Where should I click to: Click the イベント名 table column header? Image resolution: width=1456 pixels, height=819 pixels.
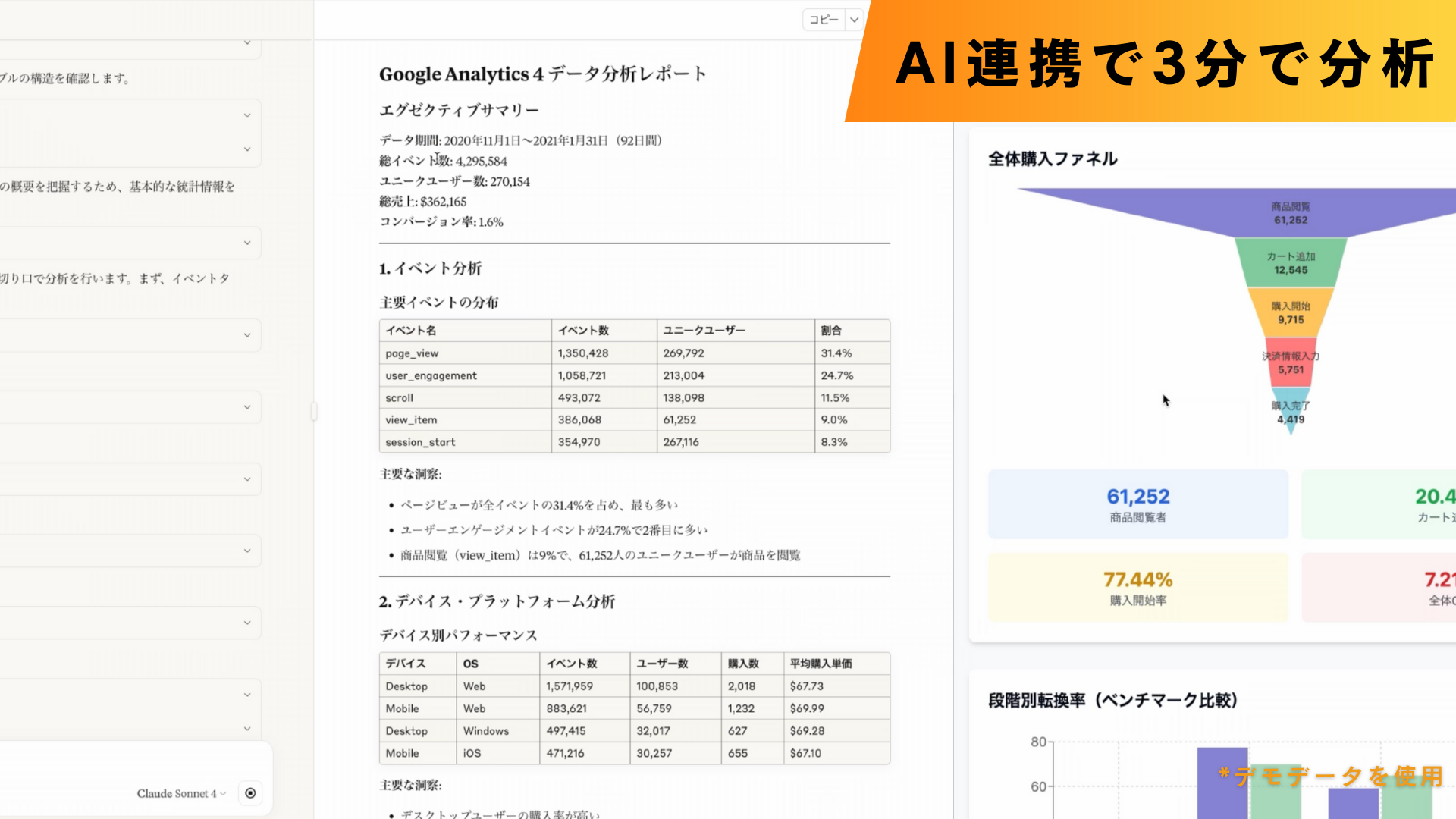click(x=410, y=331)
